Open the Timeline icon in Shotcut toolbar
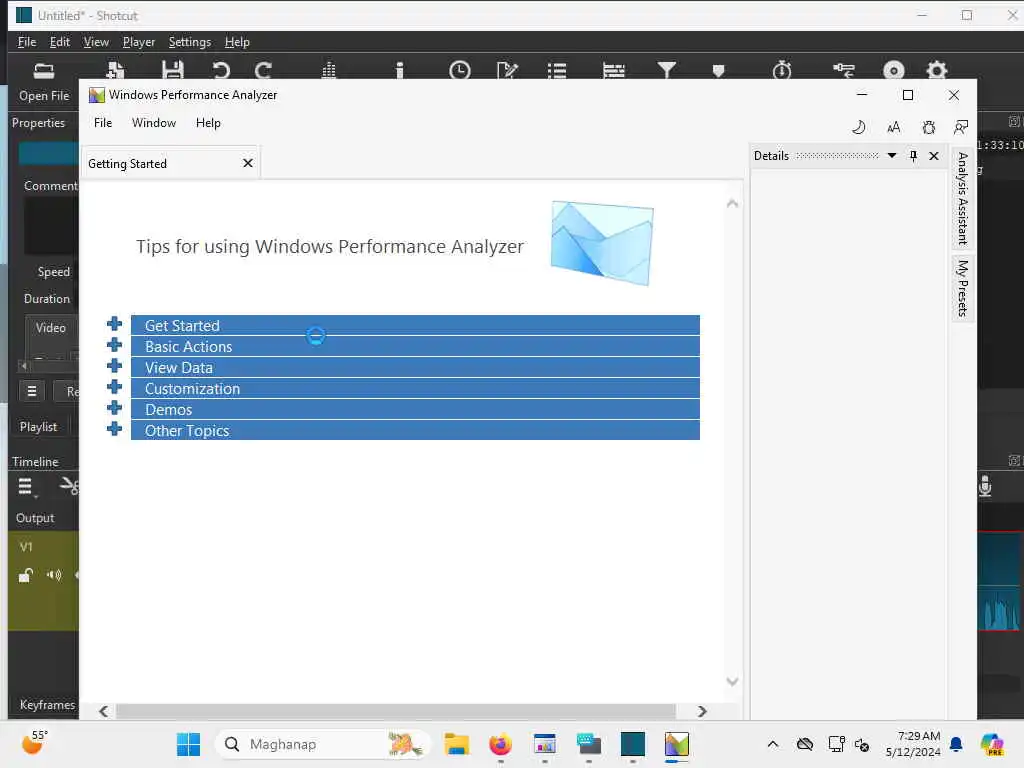The height and width of the screenshot is (768, 1024). [x=614, y=70]
